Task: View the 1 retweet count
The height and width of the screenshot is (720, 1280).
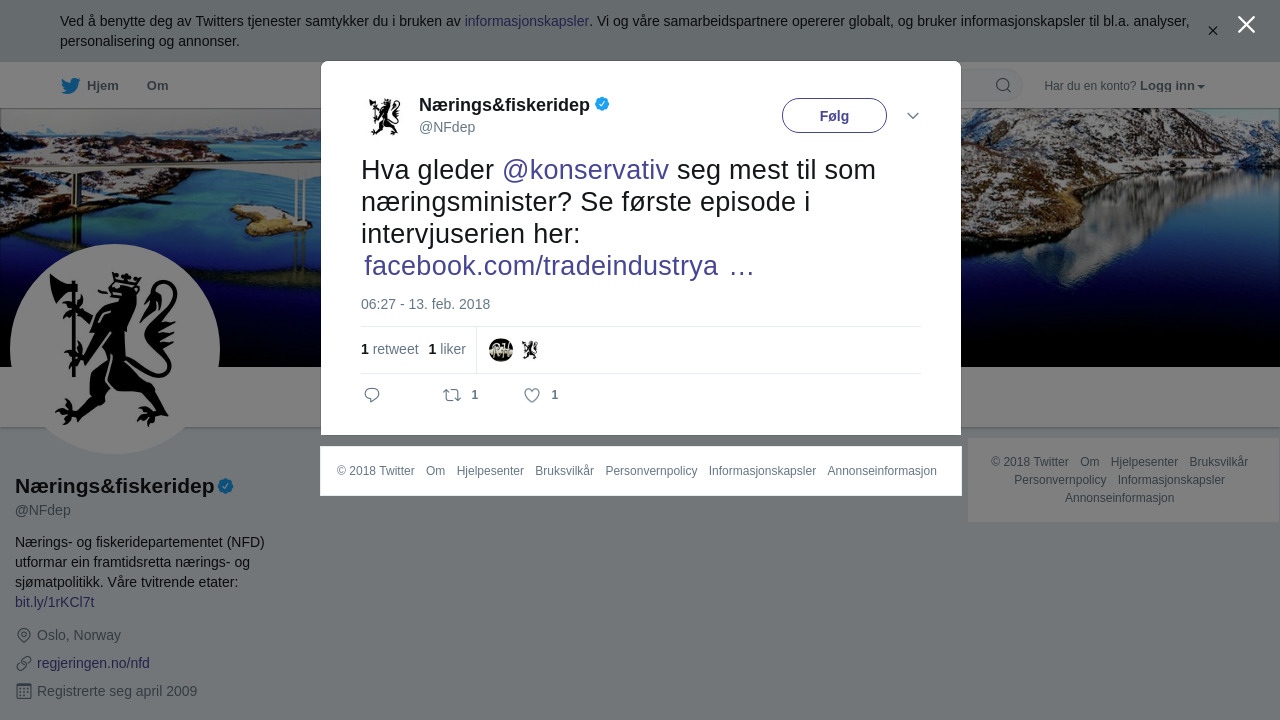Action: [x=390, y=349]
